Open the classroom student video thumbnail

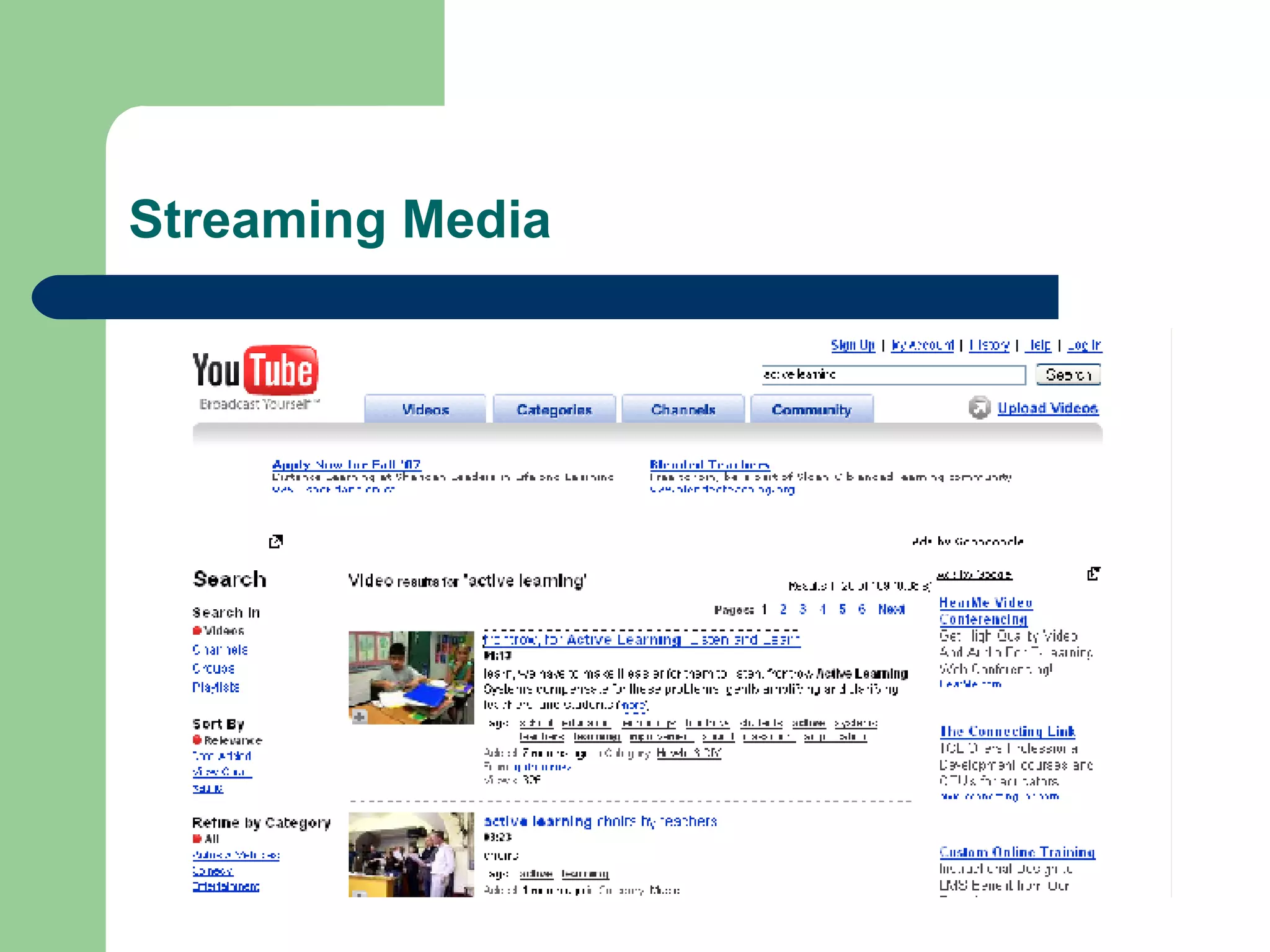[x=411, y=677]
